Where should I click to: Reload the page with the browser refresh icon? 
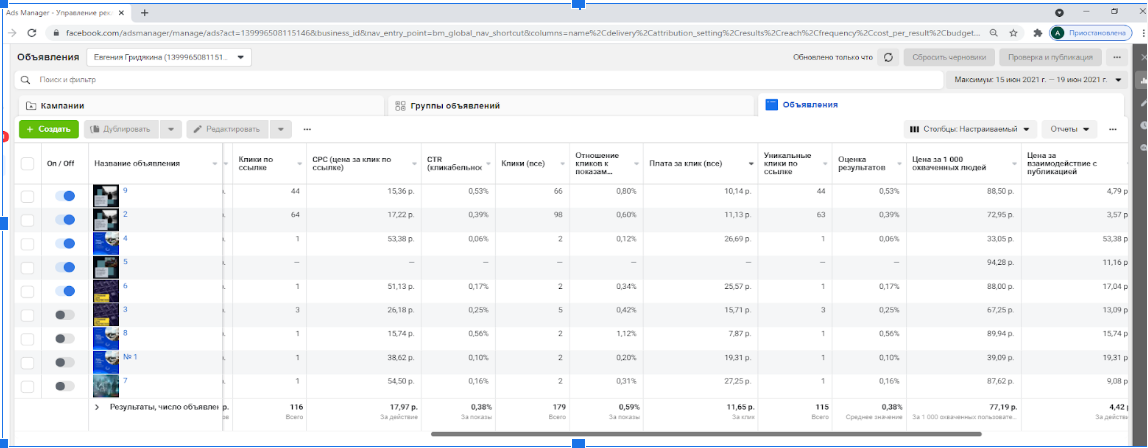point(32,33)
